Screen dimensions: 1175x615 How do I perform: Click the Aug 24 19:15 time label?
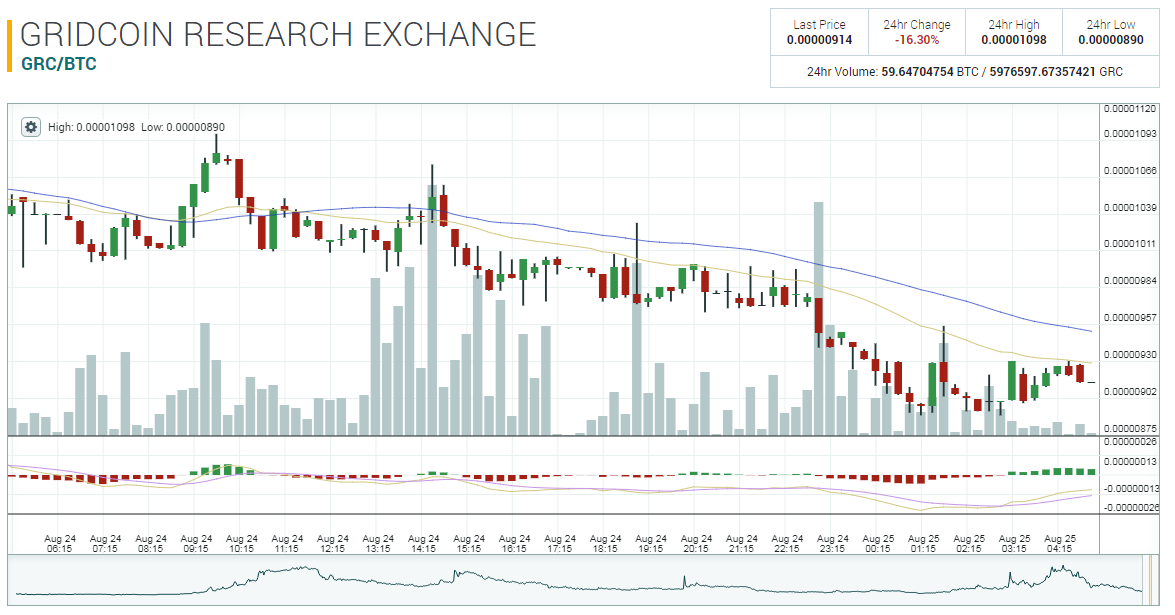tap(650, 544)
